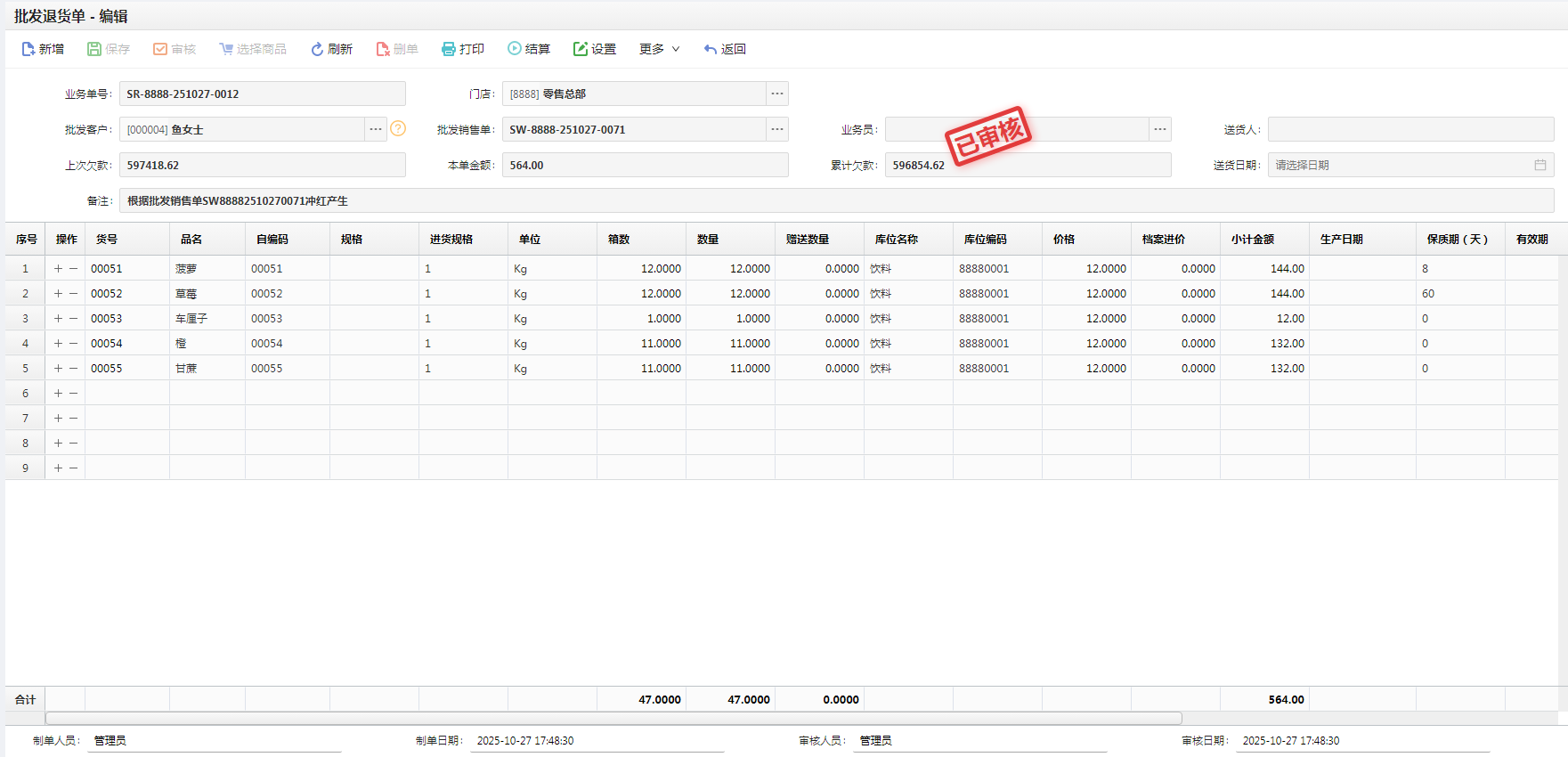Click the orange help icon beside 批发客户
This screenshot has width=1568, height=757.
pyautogui.click(x=398, y=128)
